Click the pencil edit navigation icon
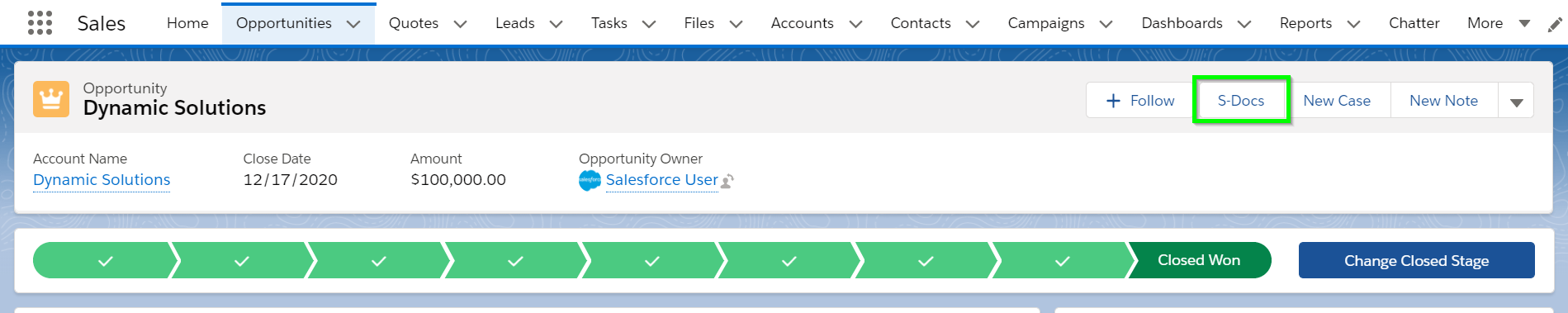This screenshot has height=313, width=1568. [x=1555, y=24]
